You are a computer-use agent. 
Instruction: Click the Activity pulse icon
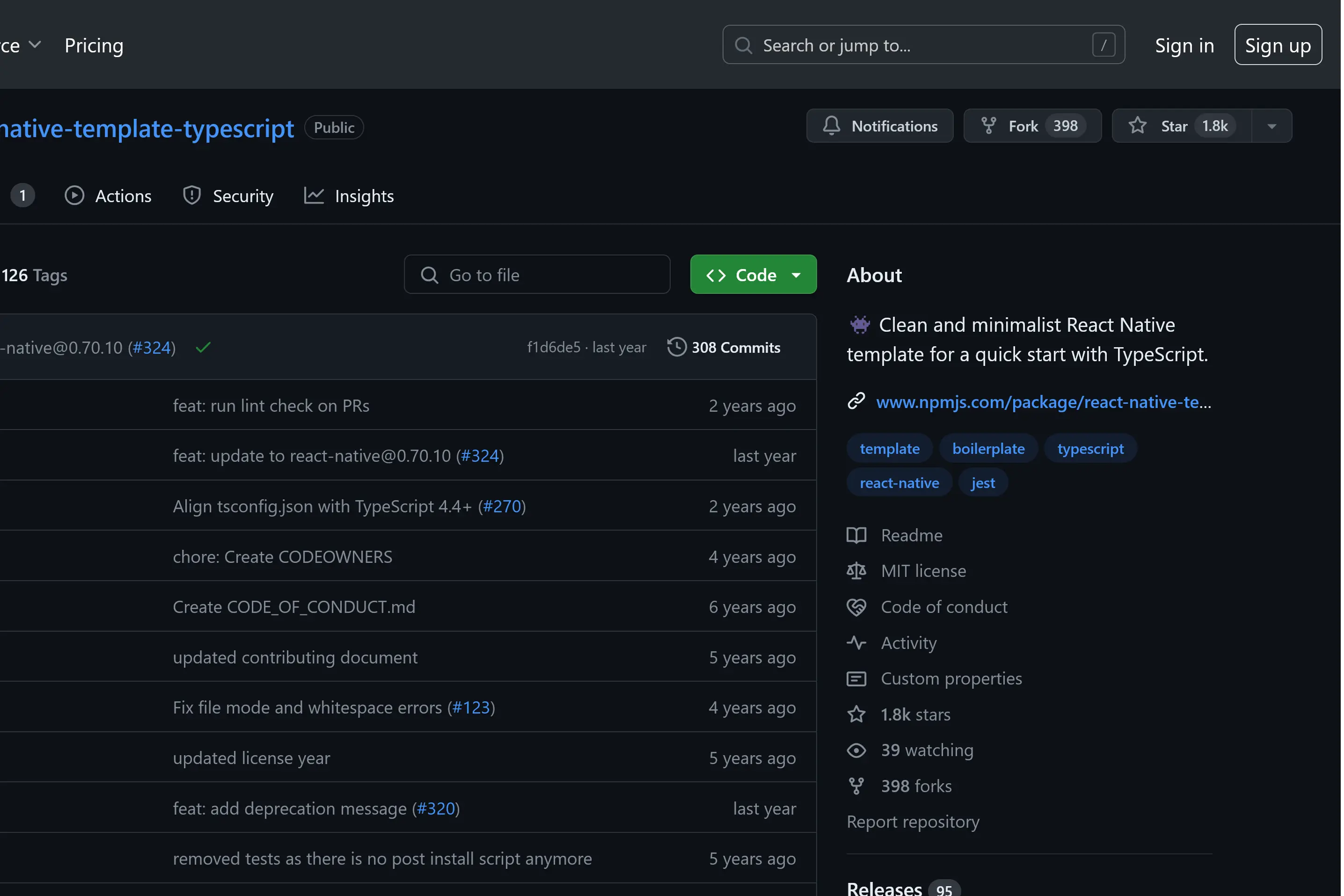(x=856, y=643)
